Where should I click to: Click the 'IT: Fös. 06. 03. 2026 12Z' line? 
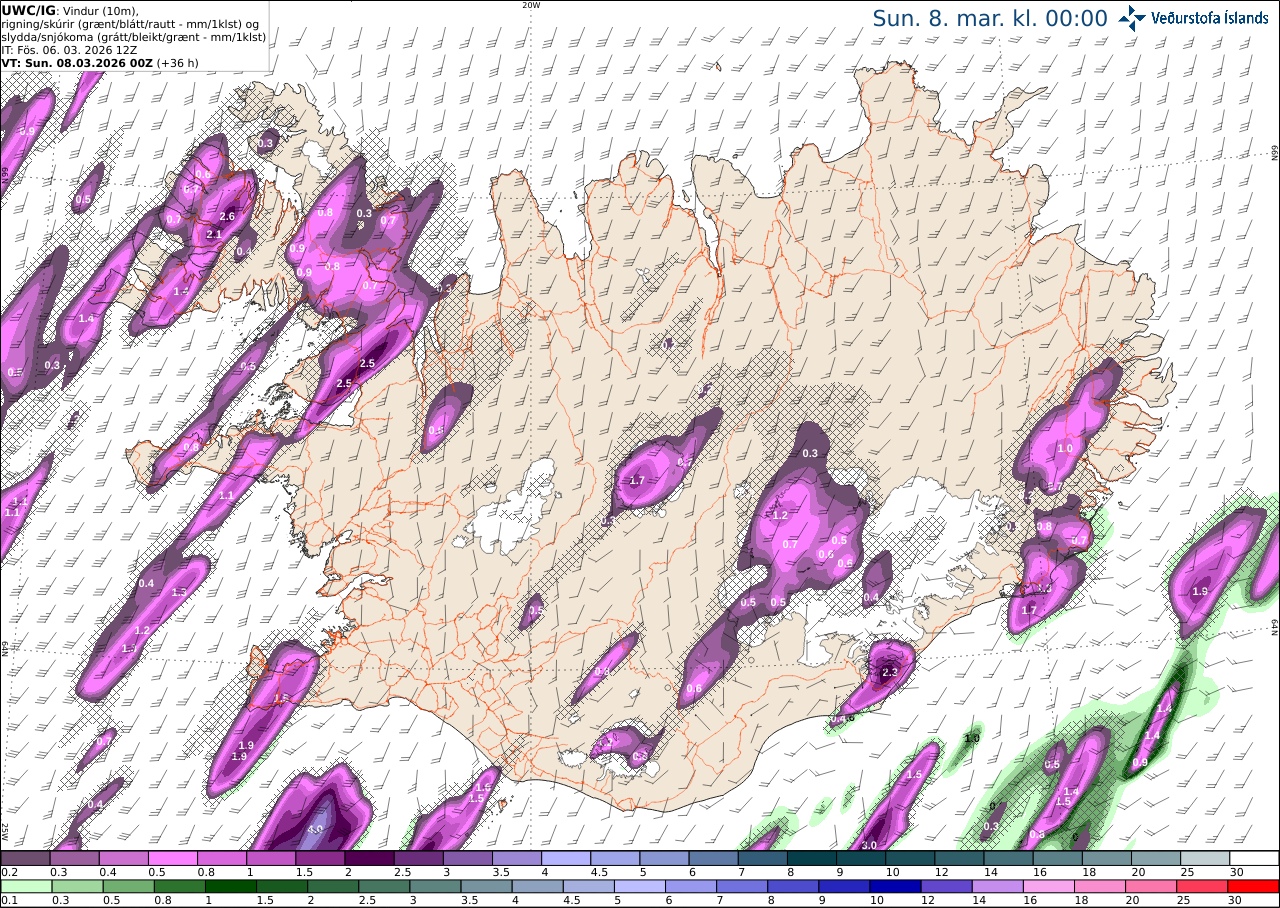[x=68, y=49]
